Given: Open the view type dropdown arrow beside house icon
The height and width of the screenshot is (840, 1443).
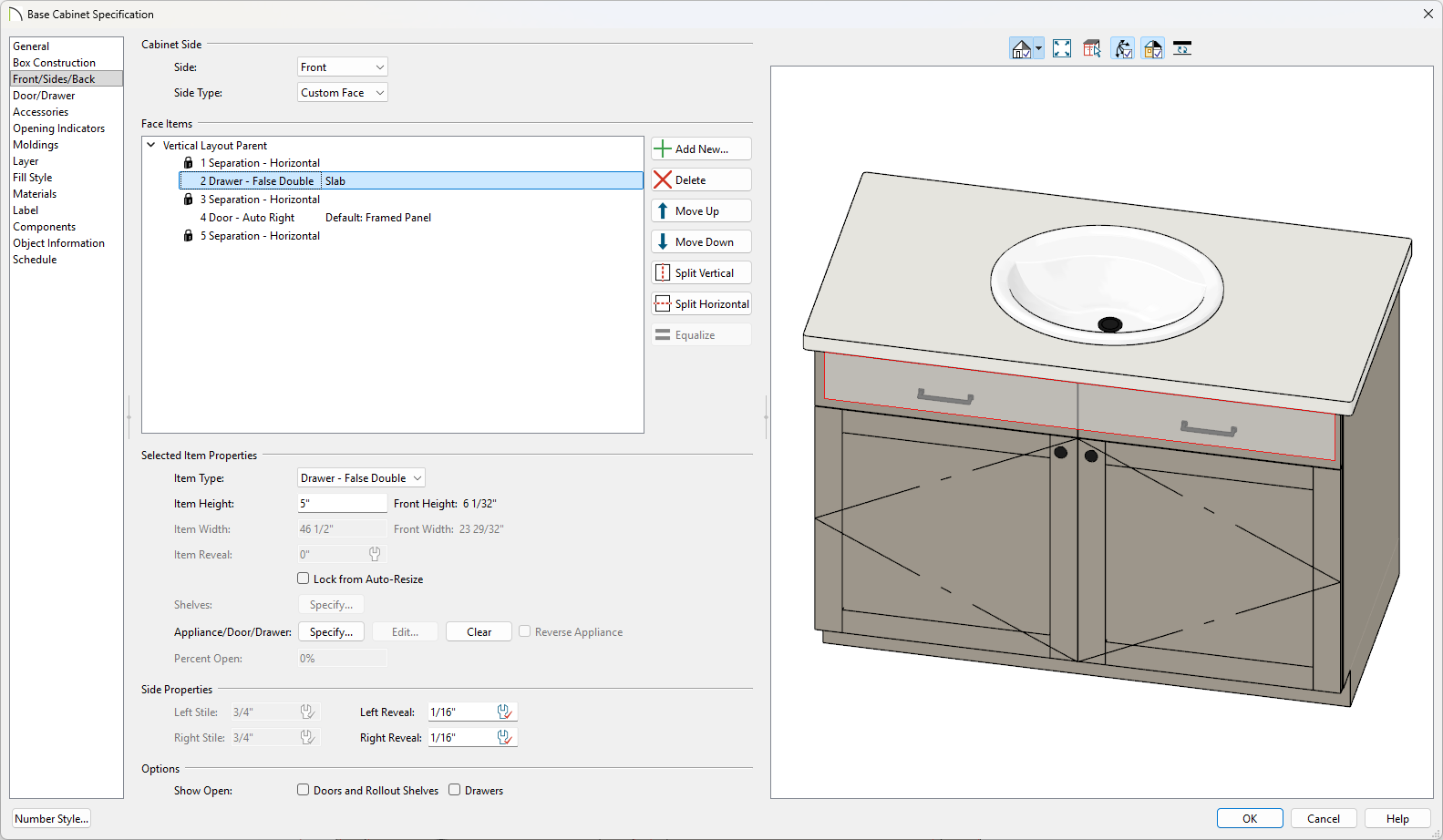Looking at the screenshot, I should [1038, 49].
